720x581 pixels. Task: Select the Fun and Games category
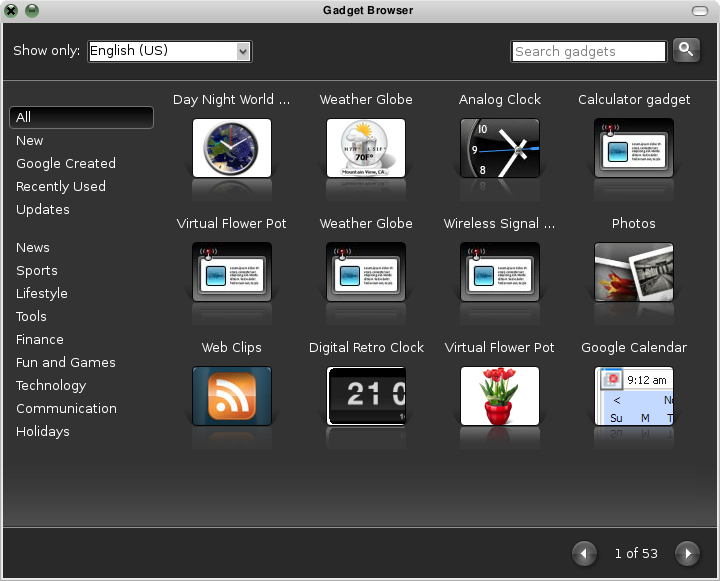tap(66, 362)
